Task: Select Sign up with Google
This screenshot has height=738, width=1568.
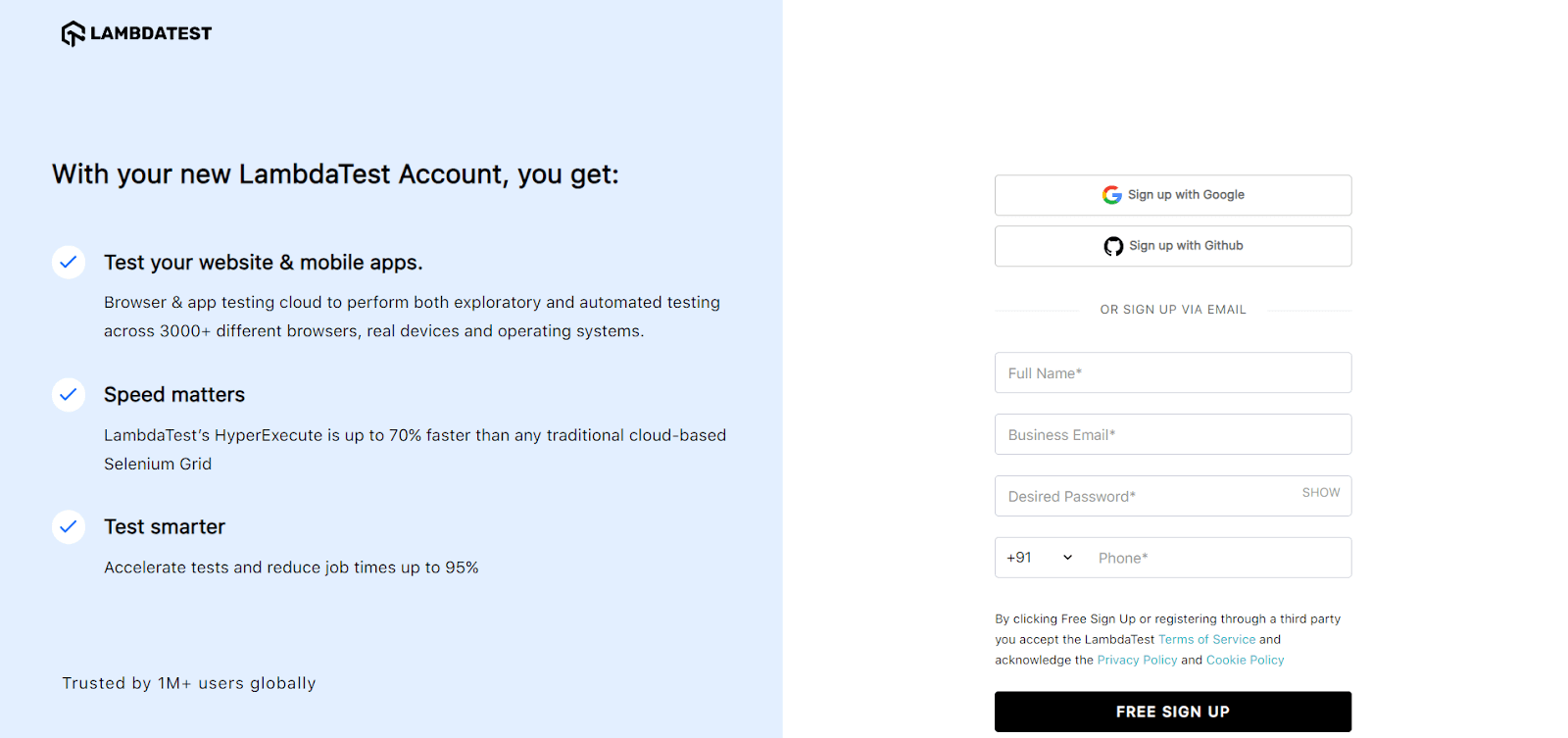Action: click(x=1172, y=194)
